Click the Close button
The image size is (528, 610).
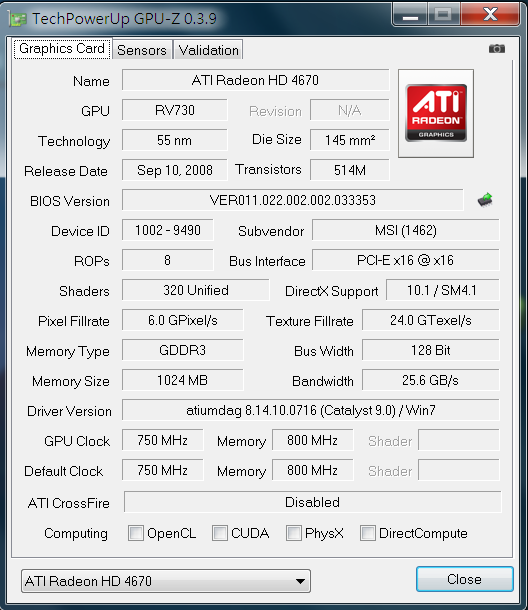pyautogui.click(x=465, y=579)
